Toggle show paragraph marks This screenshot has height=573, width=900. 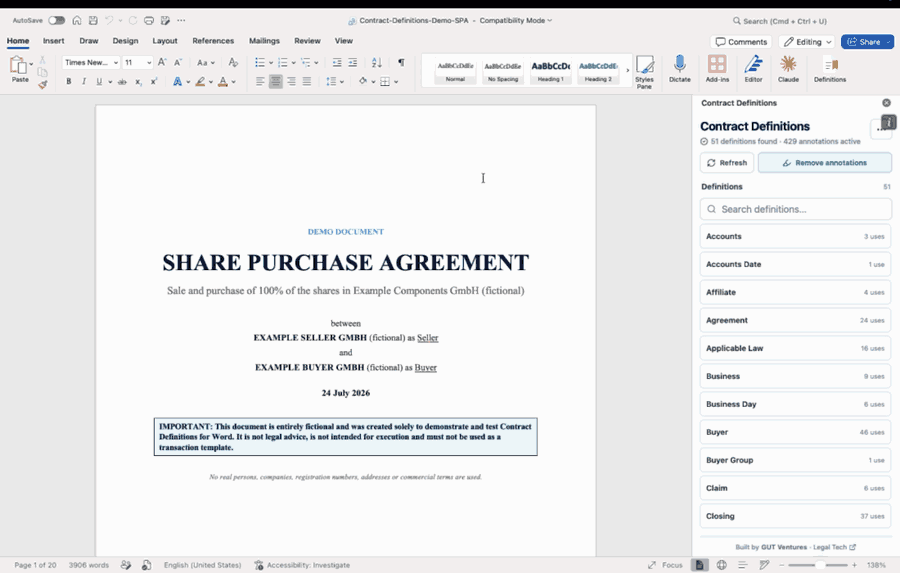(401, 62)
